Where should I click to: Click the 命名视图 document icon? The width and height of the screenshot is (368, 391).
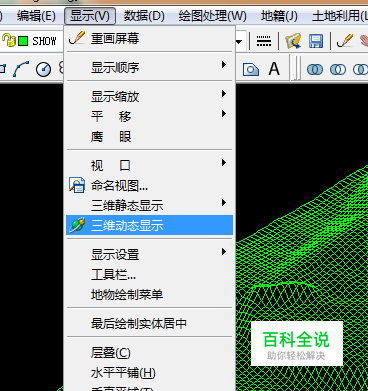click(x=77, y=185)
